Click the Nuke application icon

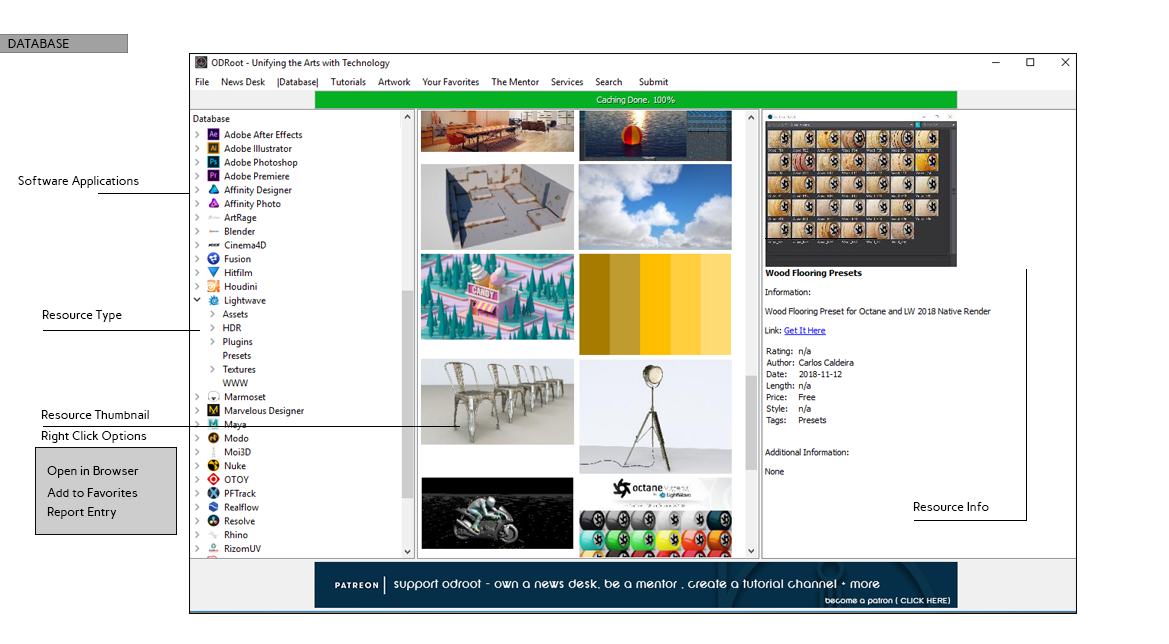pos(214,466)
